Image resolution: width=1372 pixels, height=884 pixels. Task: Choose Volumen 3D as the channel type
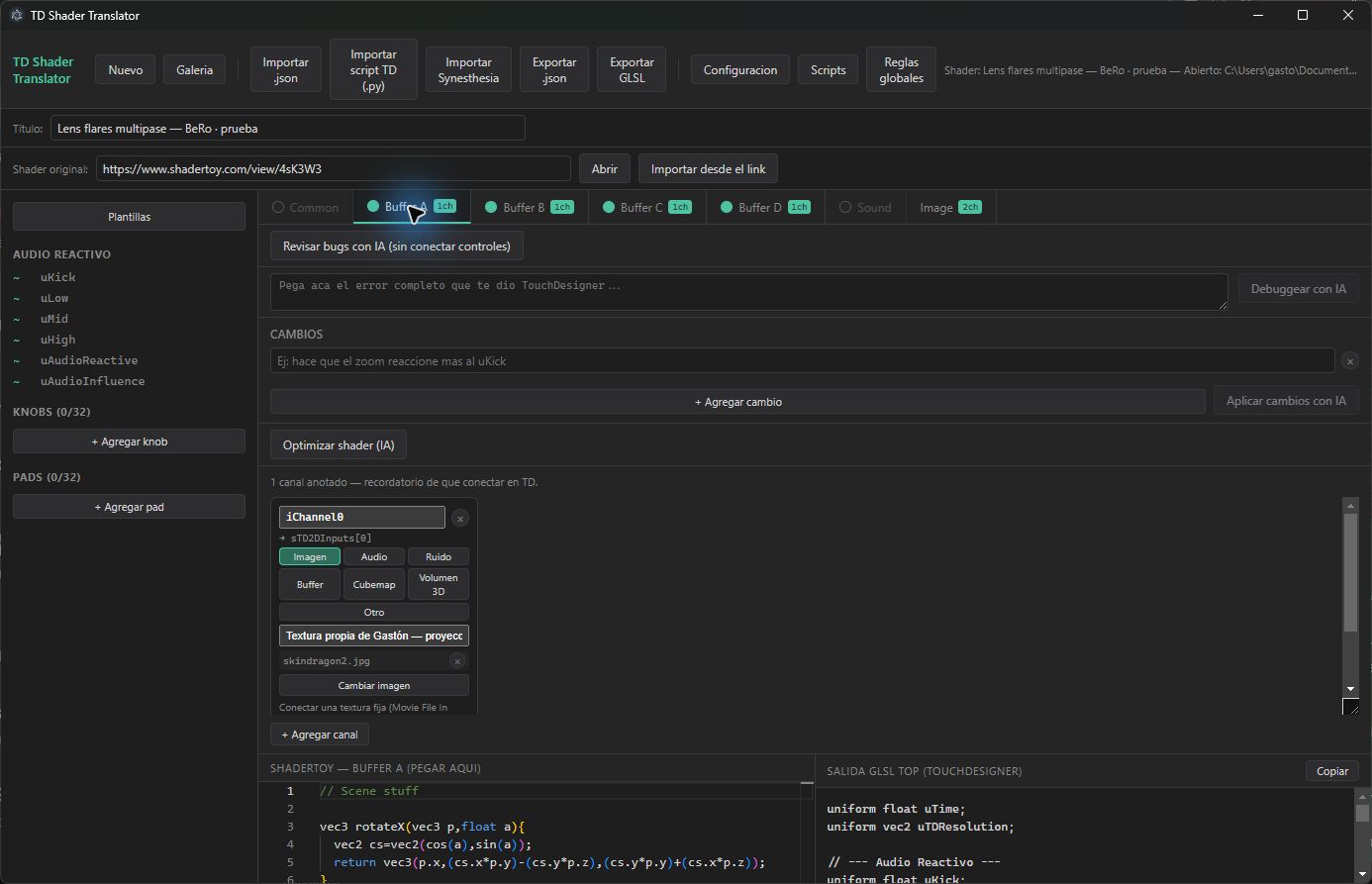click(439, 584)
